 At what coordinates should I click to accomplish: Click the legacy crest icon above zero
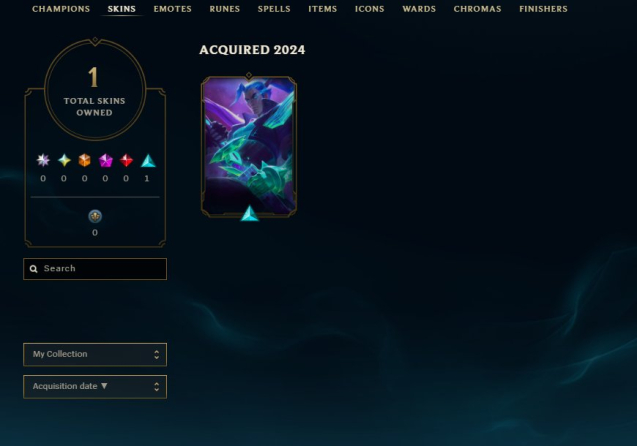[x=95, y=217]
